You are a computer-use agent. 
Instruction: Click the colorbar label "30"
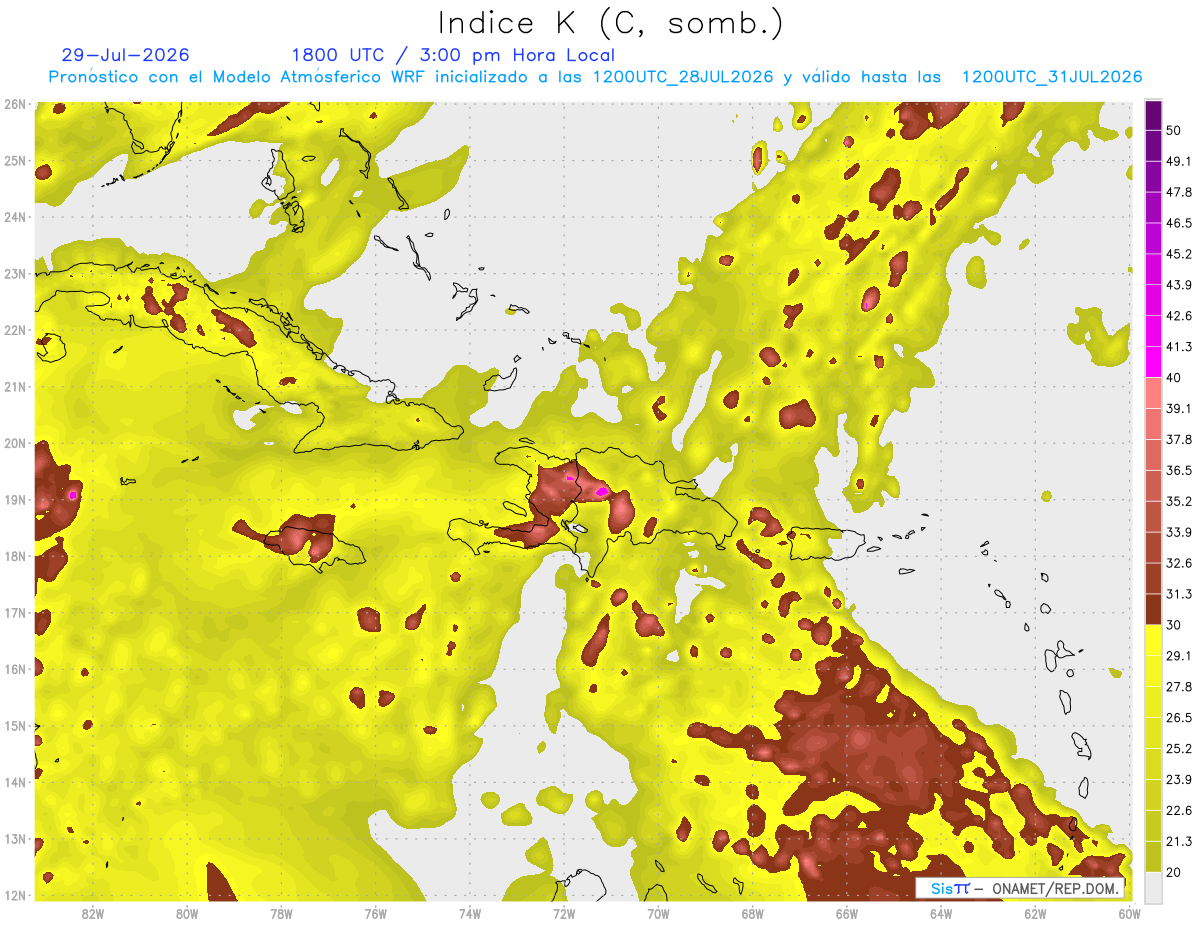1174,625
